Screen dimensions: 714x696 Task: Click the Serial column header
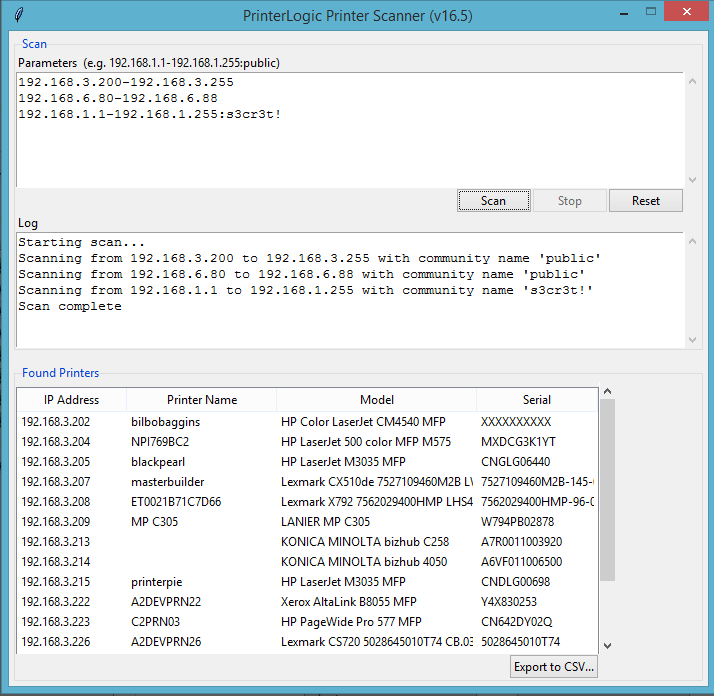pyautogui.click(x=537, y=399)
